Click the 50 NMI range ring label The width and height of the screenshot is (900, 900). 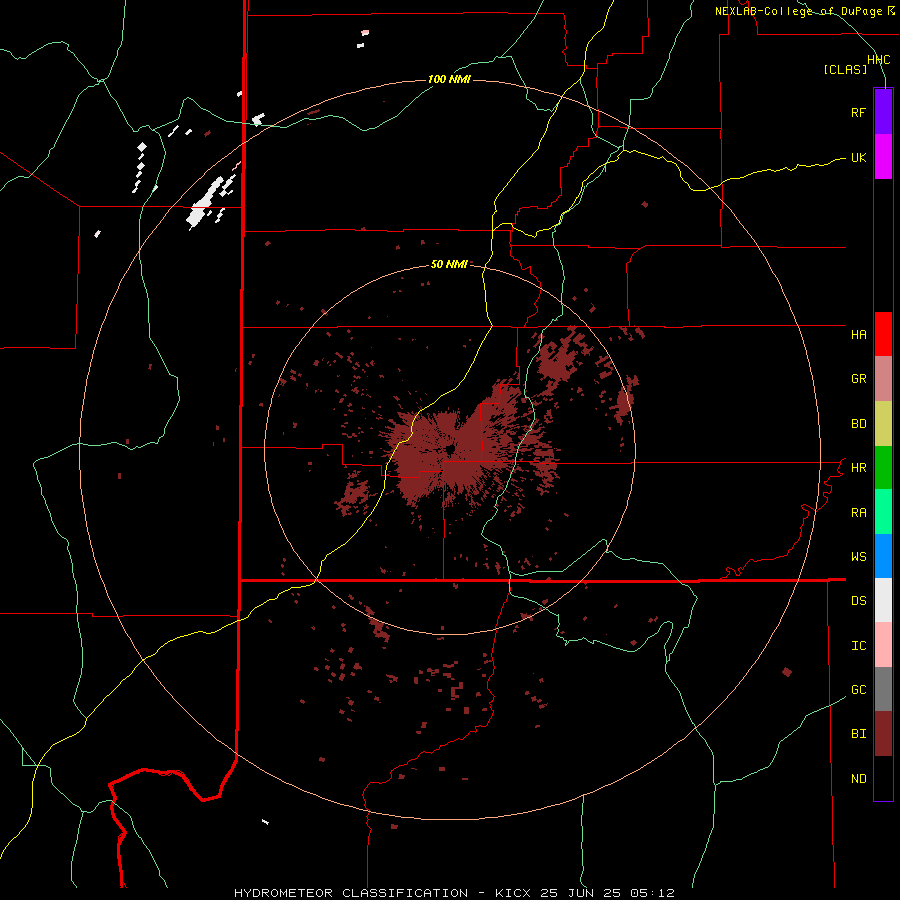[x=449, y=264]
